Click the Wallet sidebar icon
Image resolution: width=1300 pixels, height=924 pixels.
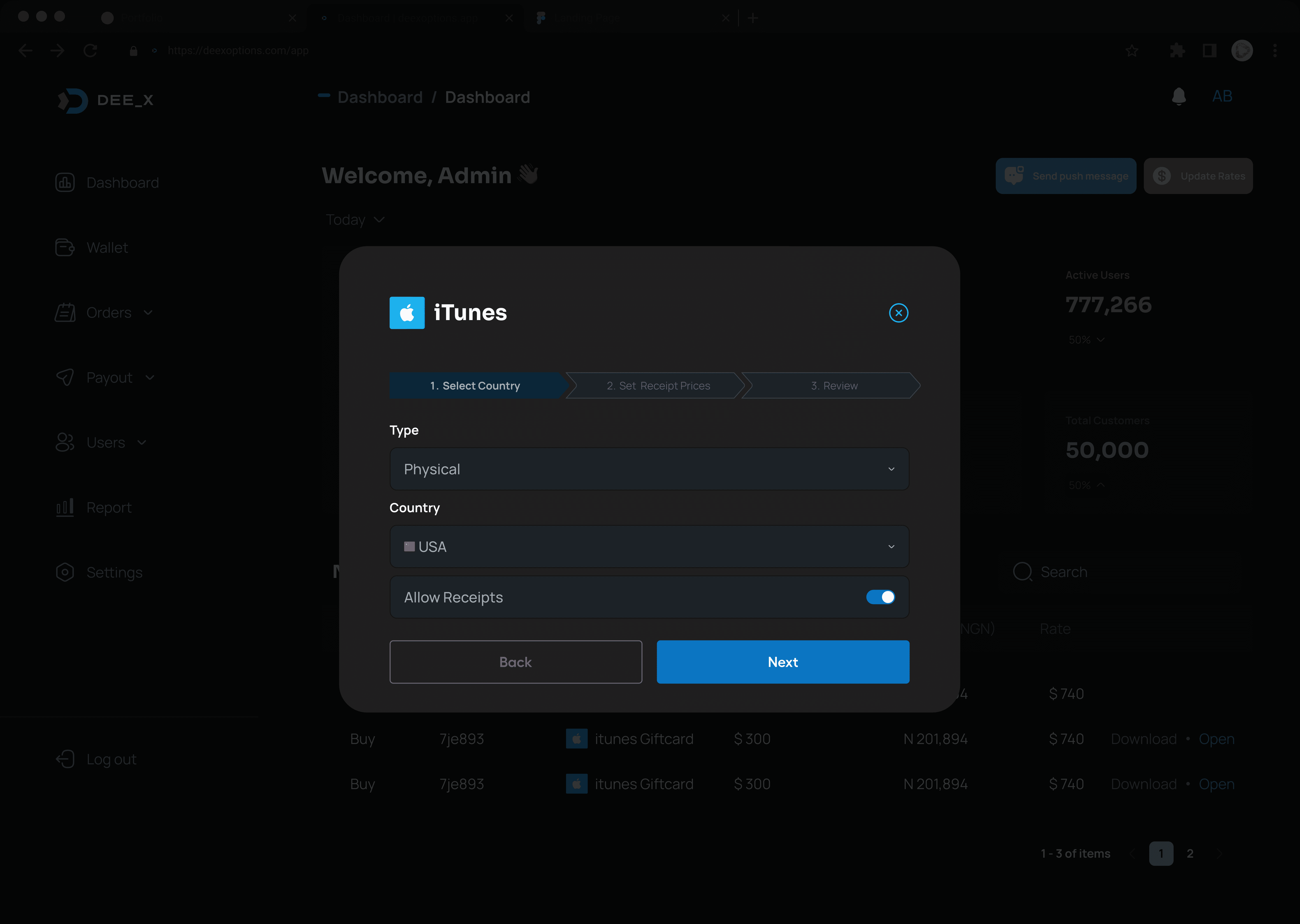pyautogui.click(x=65, y=247)
